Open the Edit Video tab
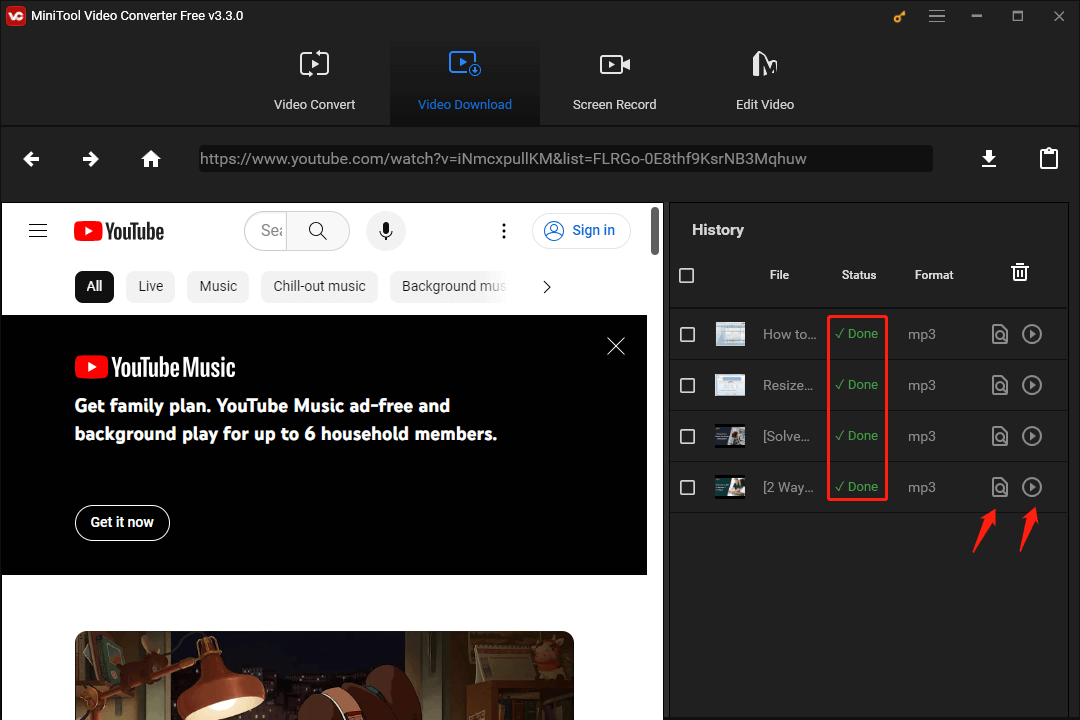The height and width of the screenshot is (720, 1080). [765, 82]
